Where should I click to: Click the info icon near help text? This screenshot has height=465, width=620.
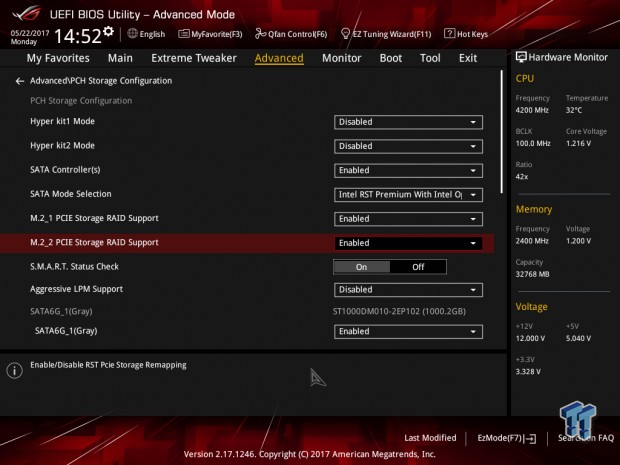[x=15, y=370]
